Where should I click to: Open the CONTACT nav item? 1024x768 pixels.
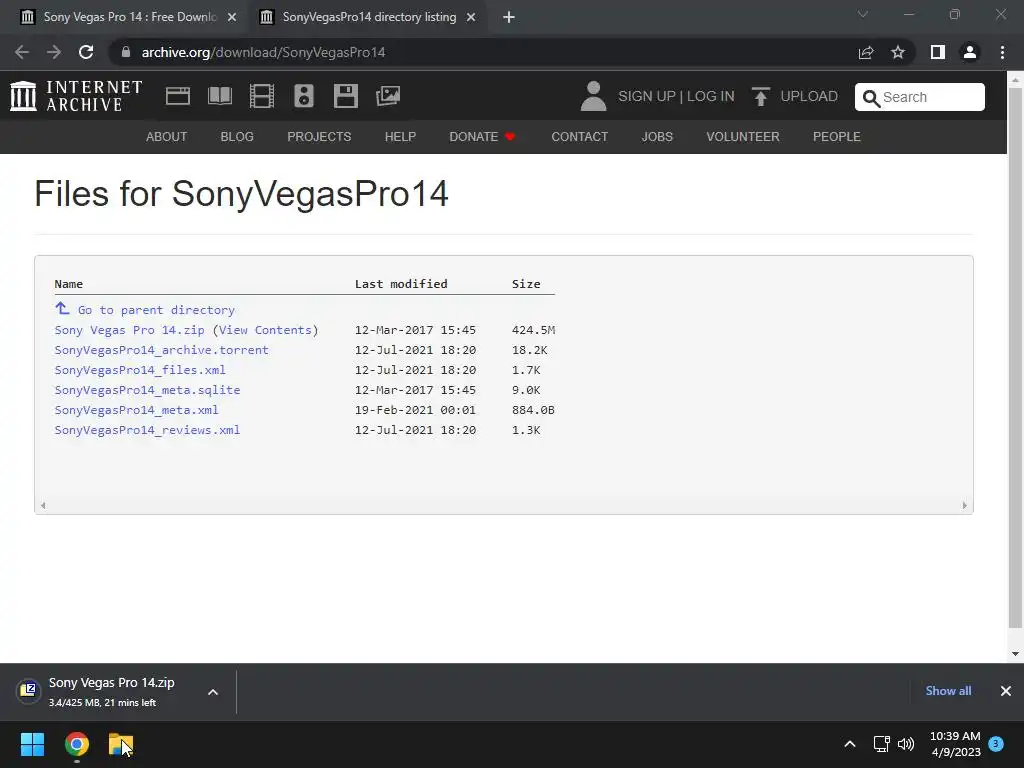[579, 136]
